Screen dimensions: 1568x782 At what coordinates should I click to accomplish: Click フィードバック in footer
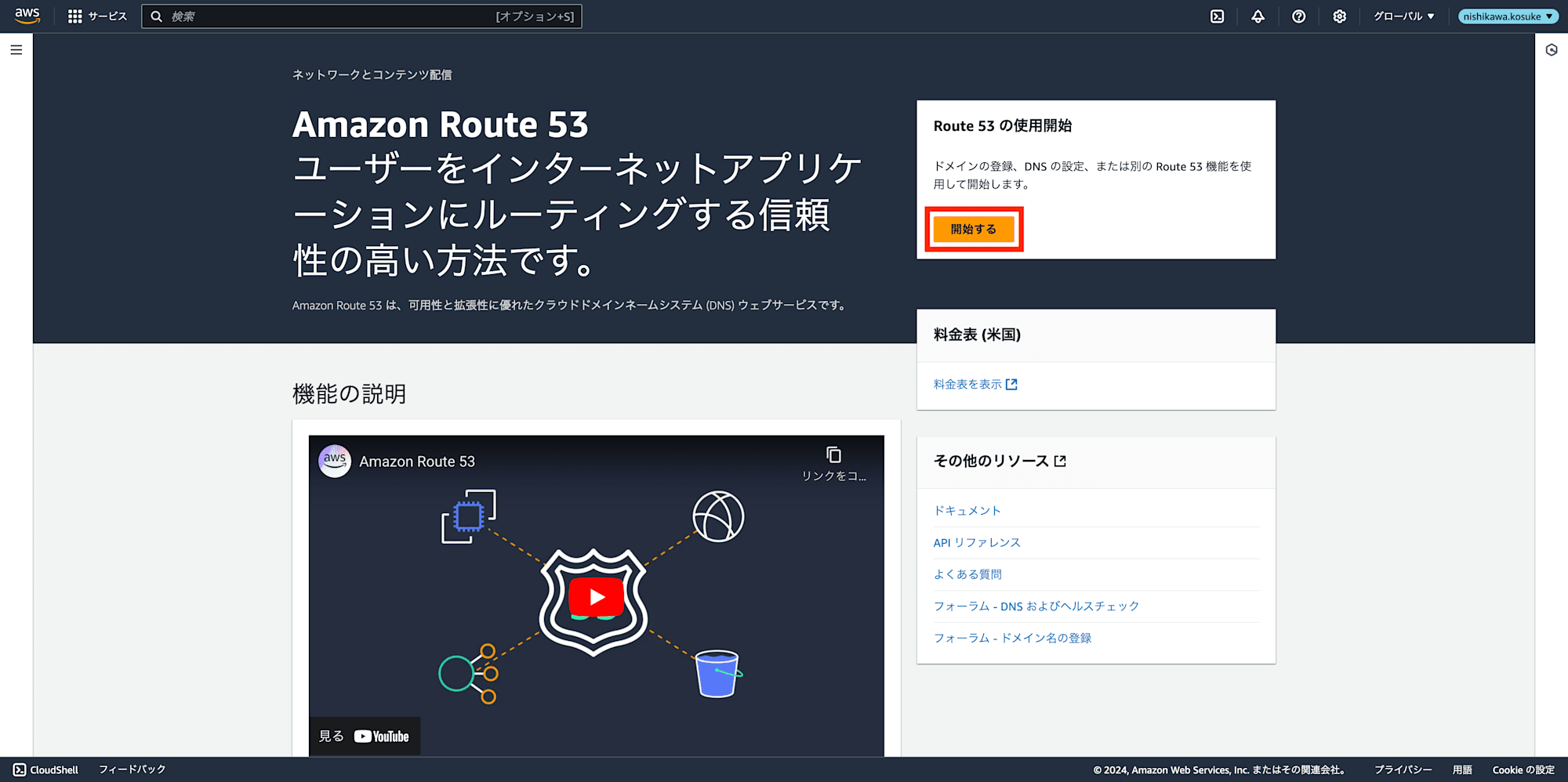132,769
